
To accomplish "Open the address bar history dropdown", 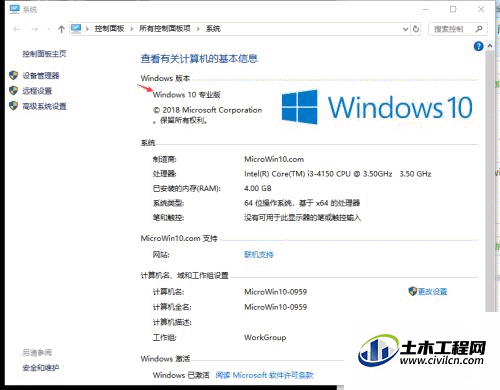I will [405, 29].
